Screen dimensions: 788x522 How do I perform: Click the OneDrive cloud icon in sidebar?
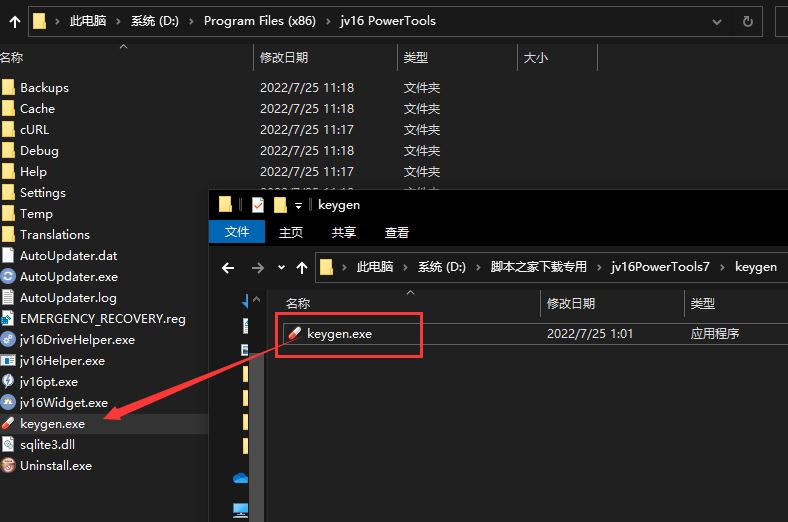241,478
